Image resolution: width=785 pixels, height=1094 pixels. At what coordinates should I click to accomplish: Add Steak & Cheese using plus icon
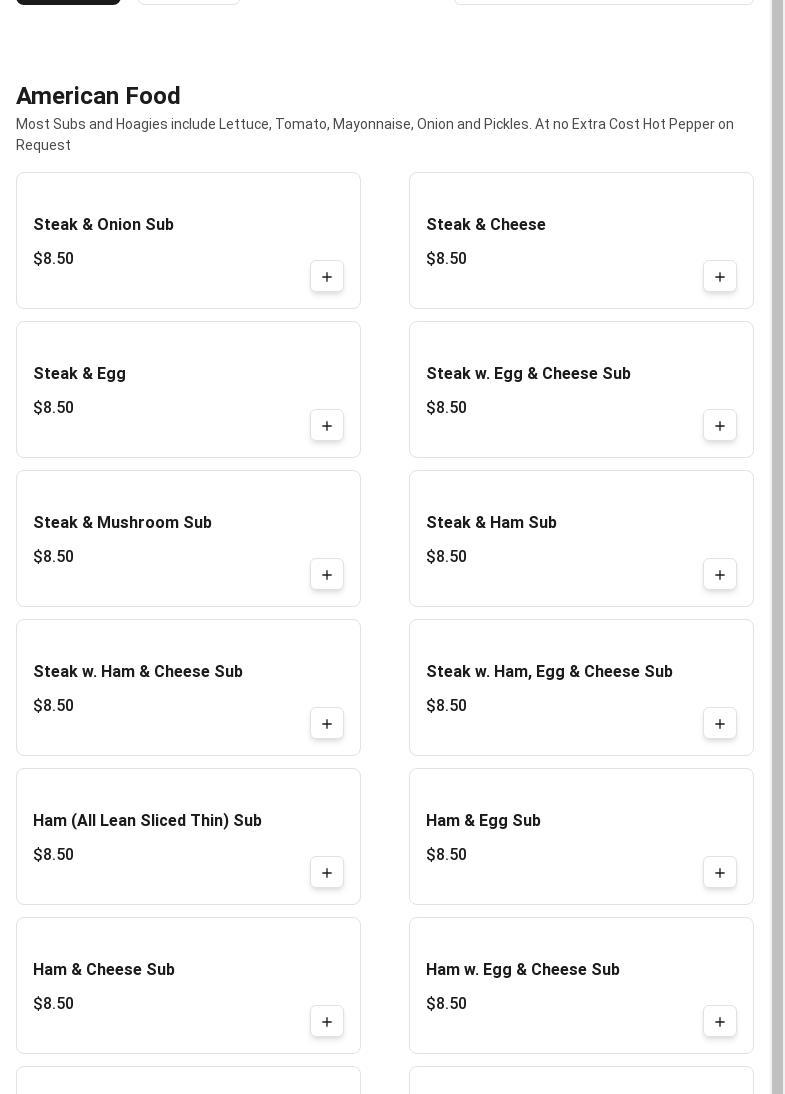pyautogui.click(x=720, y=277)
